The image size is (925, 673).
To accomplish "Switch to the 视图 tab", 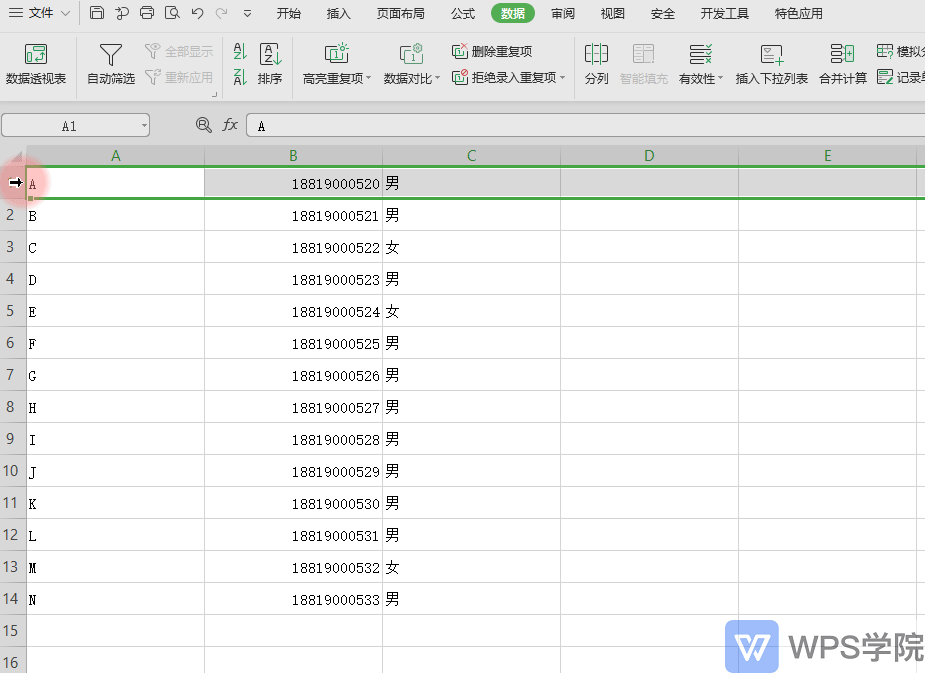I will point(612,13).
